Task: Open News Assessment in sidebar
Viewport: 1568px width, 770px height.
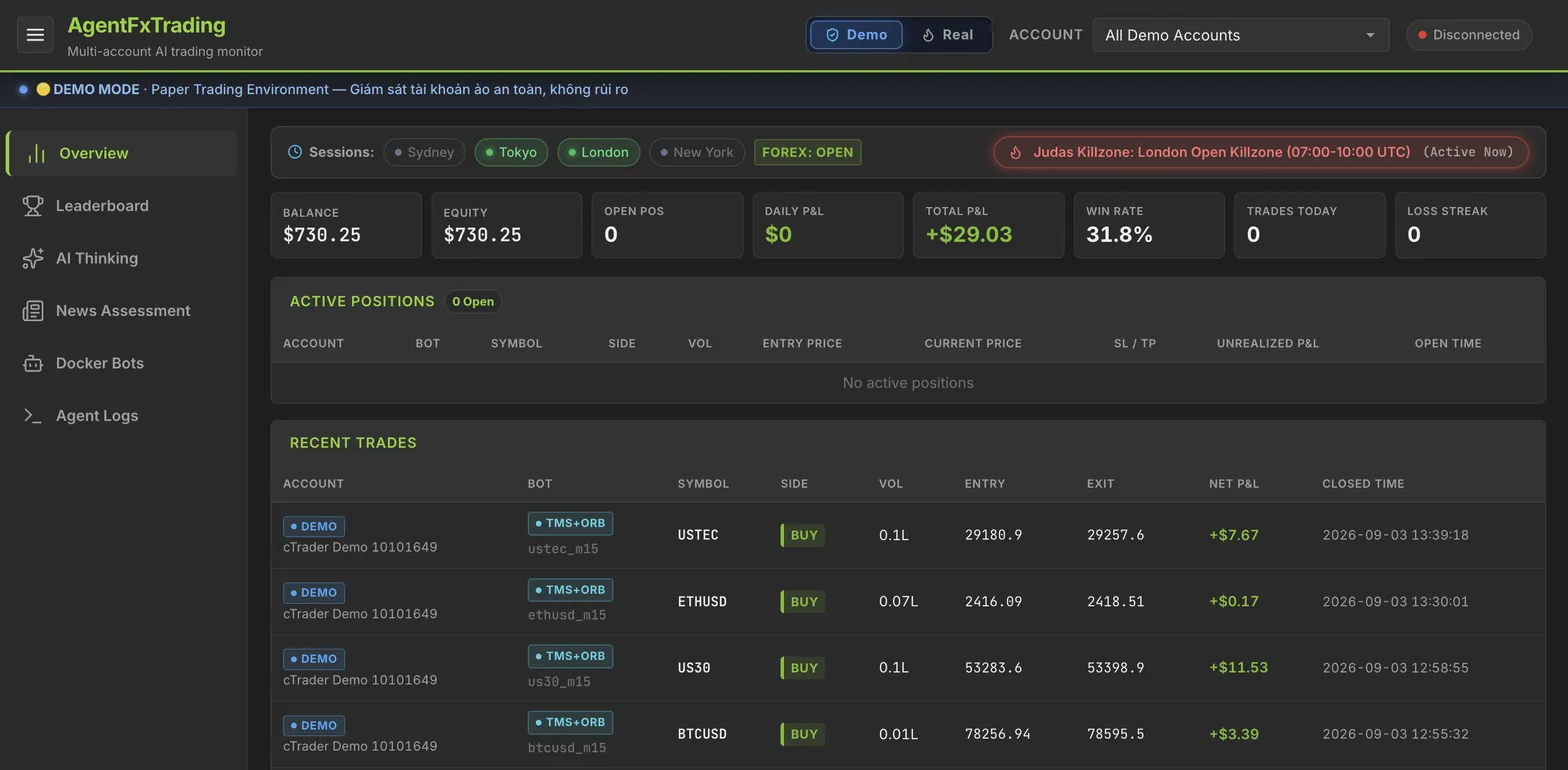Action: (x=122, y=311)
